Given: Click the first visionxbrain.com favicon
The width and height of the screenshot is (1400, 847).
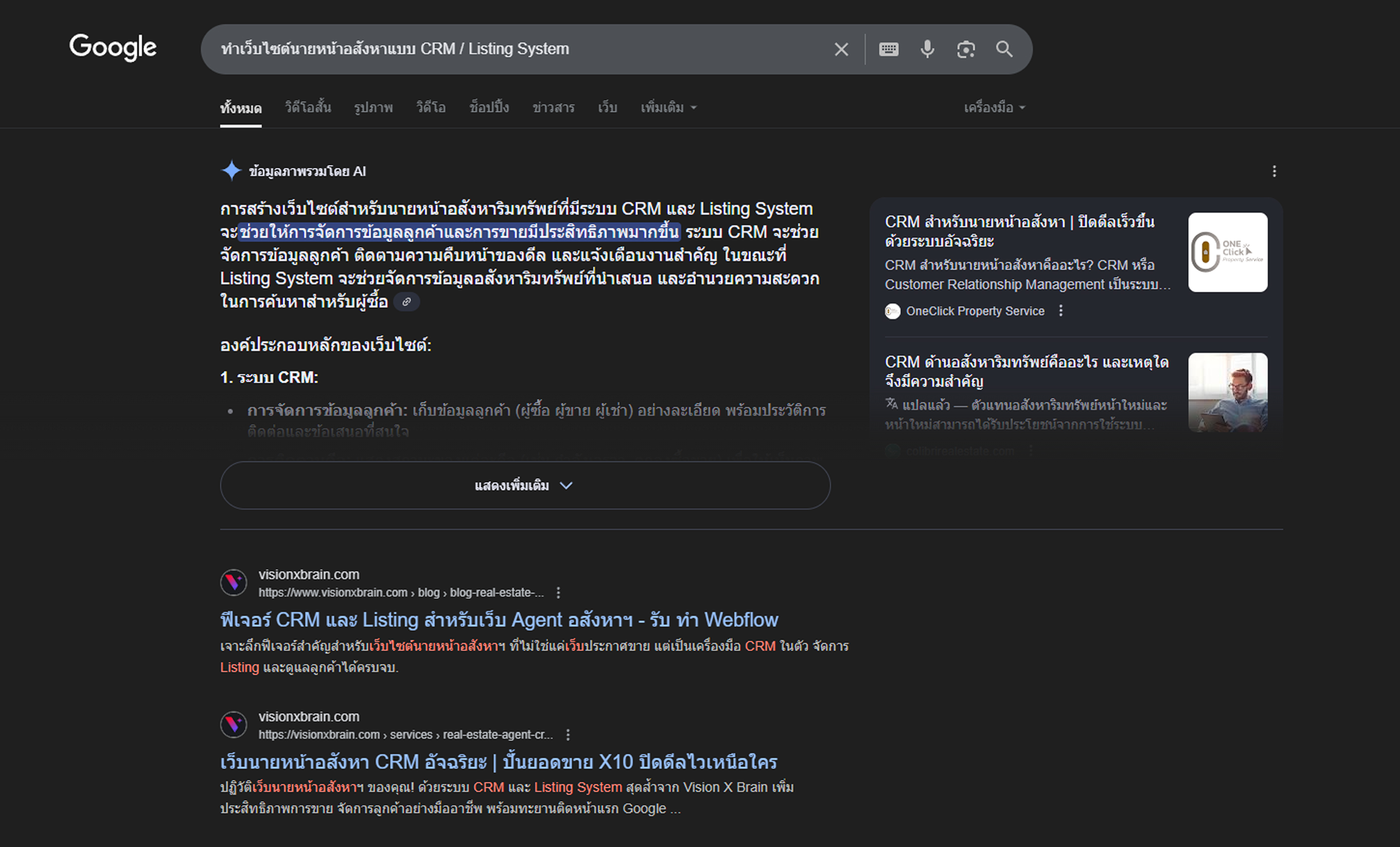Looking at the screenshot, I should 233,582.
